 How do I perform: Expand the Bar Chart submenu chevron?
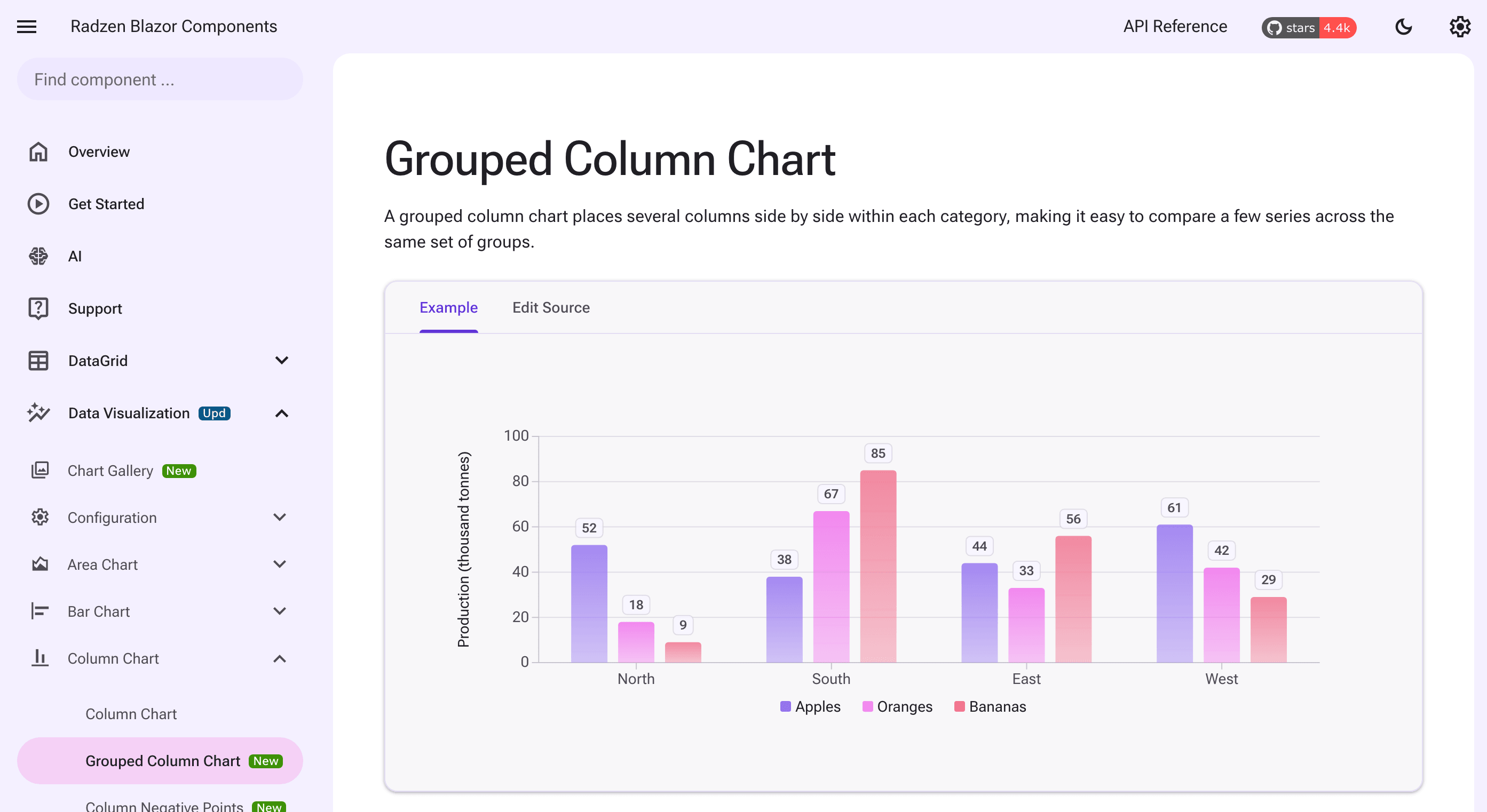point(280,610)
